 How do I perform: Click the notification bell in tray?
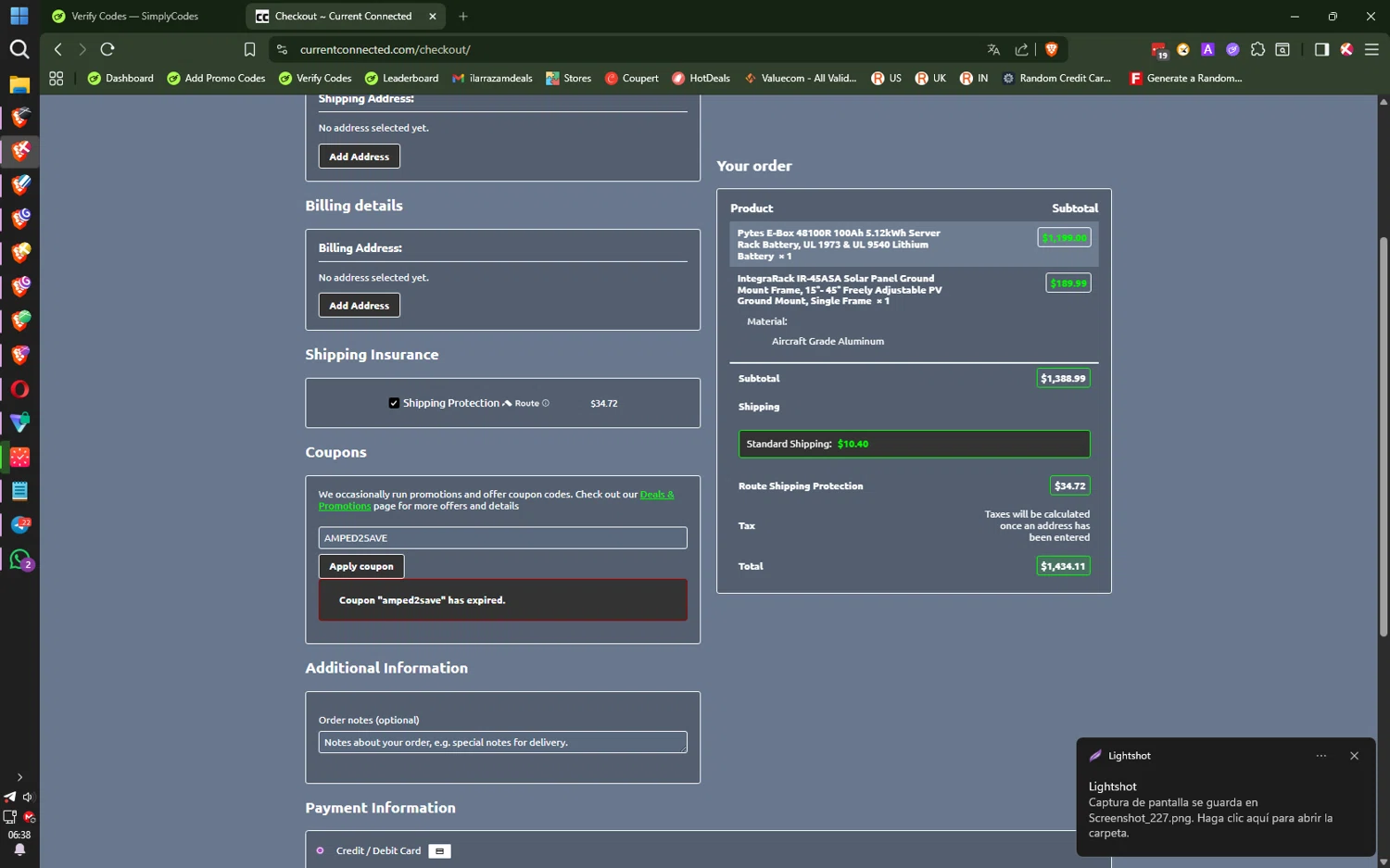pos(19,849)
